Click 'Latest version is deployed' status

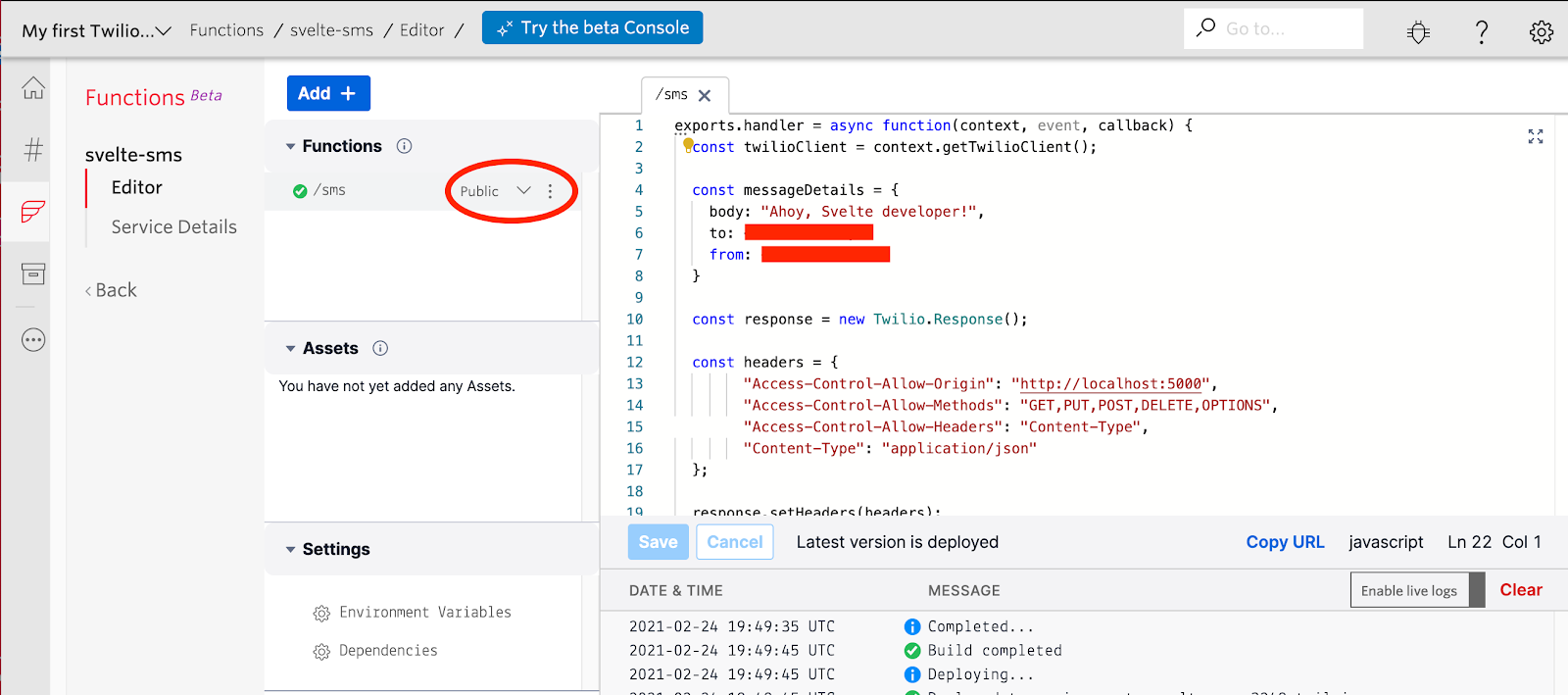point(898,542)
